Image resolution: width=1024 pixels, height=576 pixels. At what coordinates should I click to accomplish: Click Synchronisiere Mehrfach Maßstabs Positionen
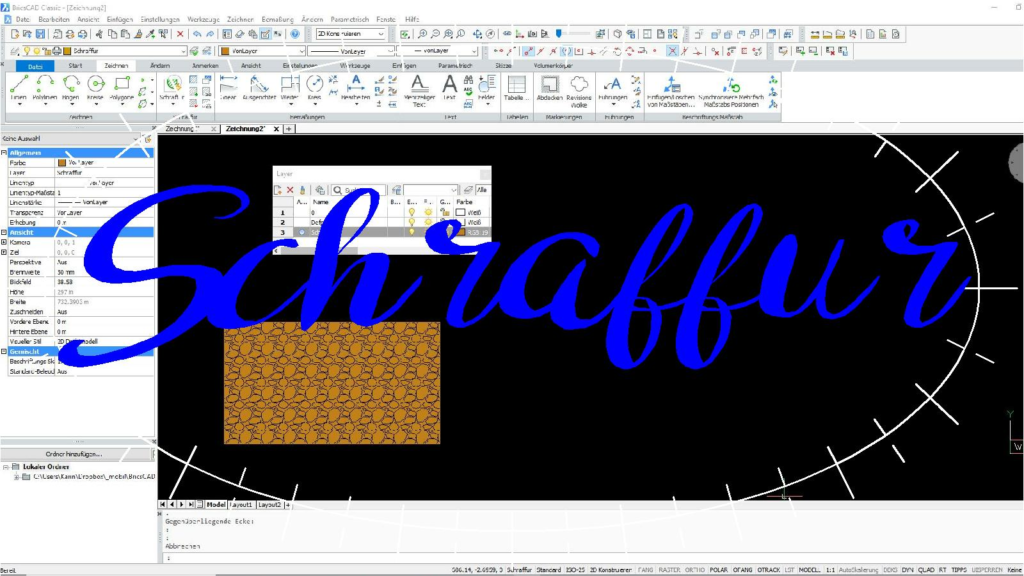[731, 91]
